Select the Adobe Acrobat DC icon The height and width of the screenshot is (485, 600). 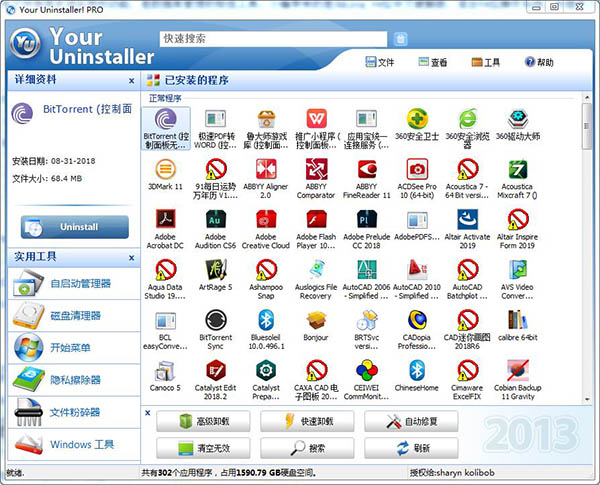pyautogui.click(x=165, y=219)
